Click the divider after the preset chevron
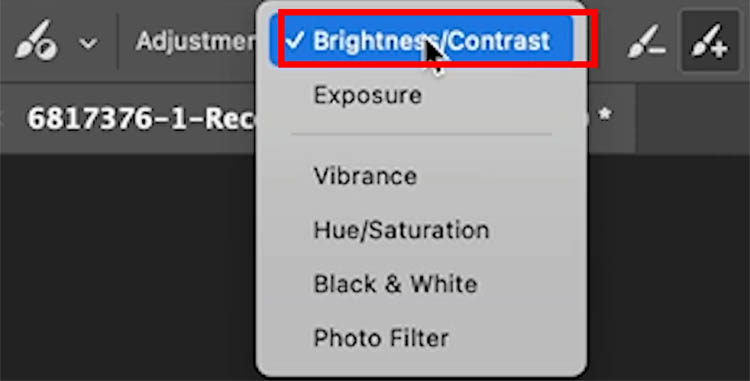 click(117, 41)
